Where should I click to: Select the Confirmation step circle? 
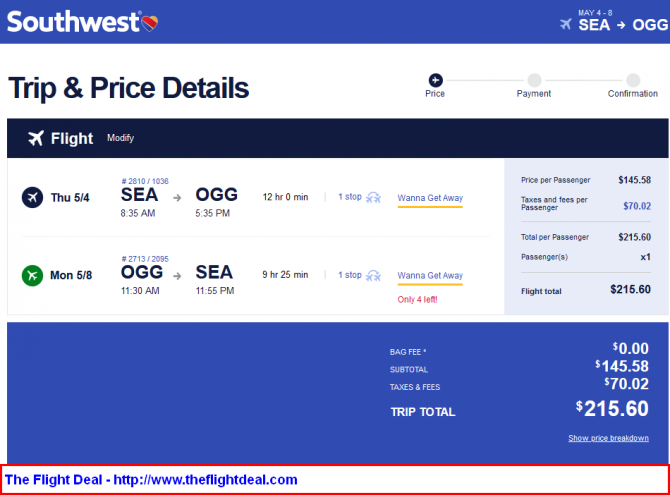(x=633, y=80)
